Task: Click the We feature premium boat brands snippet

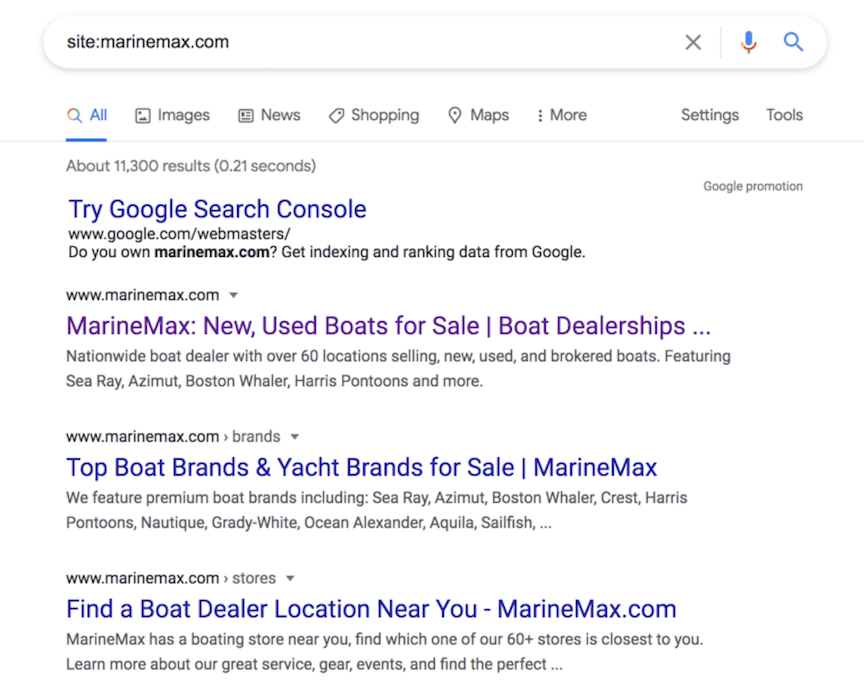Action: [376, 510]
